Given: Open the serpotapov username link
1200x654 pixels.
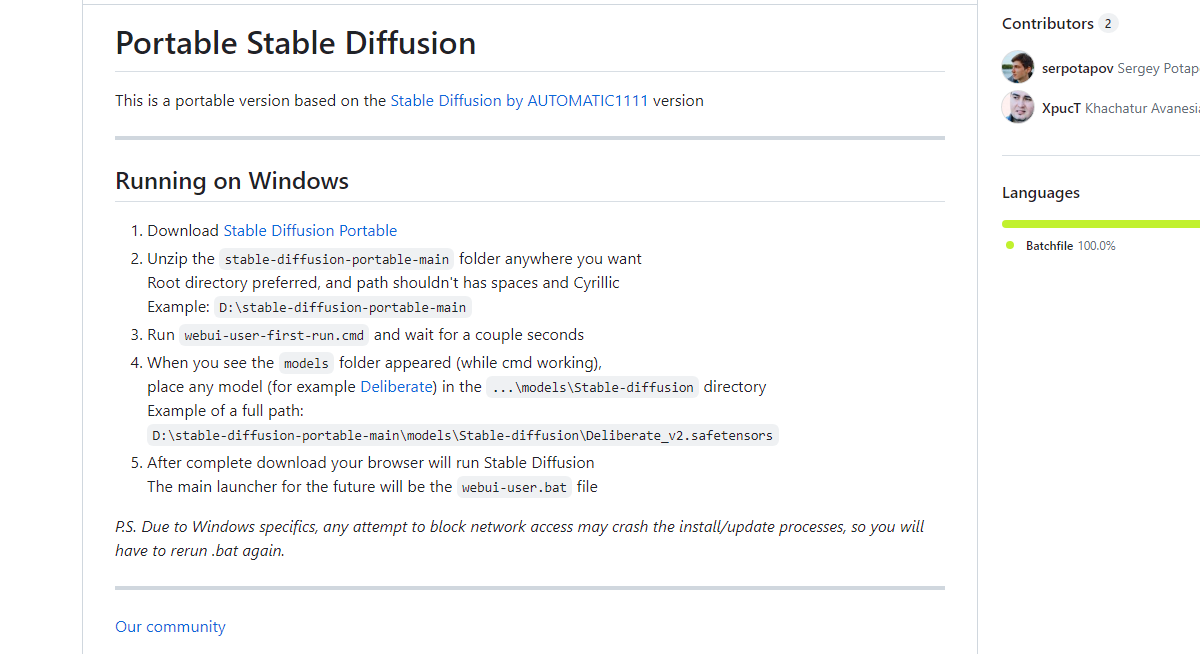Looking at the screenshot, I should (x=1077, y=68).
